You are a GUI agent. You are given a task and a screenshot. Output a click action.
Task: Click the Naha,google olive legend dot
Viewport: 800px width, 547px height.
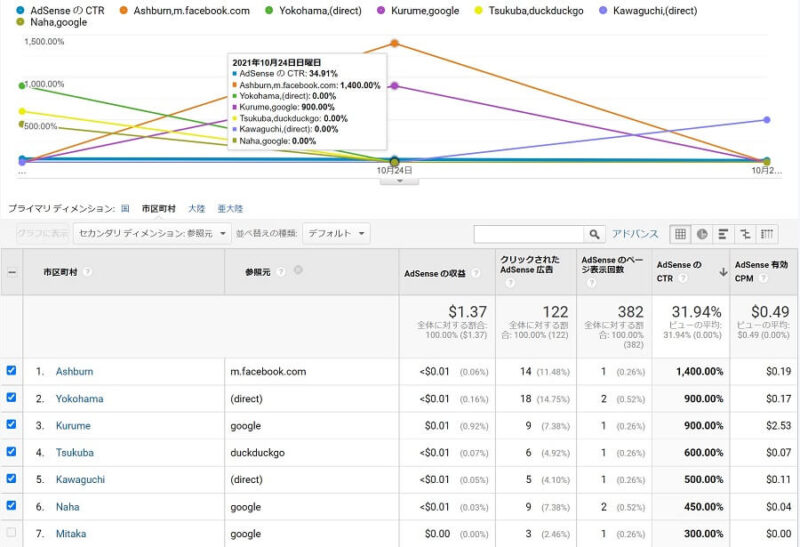click(20, 22)
